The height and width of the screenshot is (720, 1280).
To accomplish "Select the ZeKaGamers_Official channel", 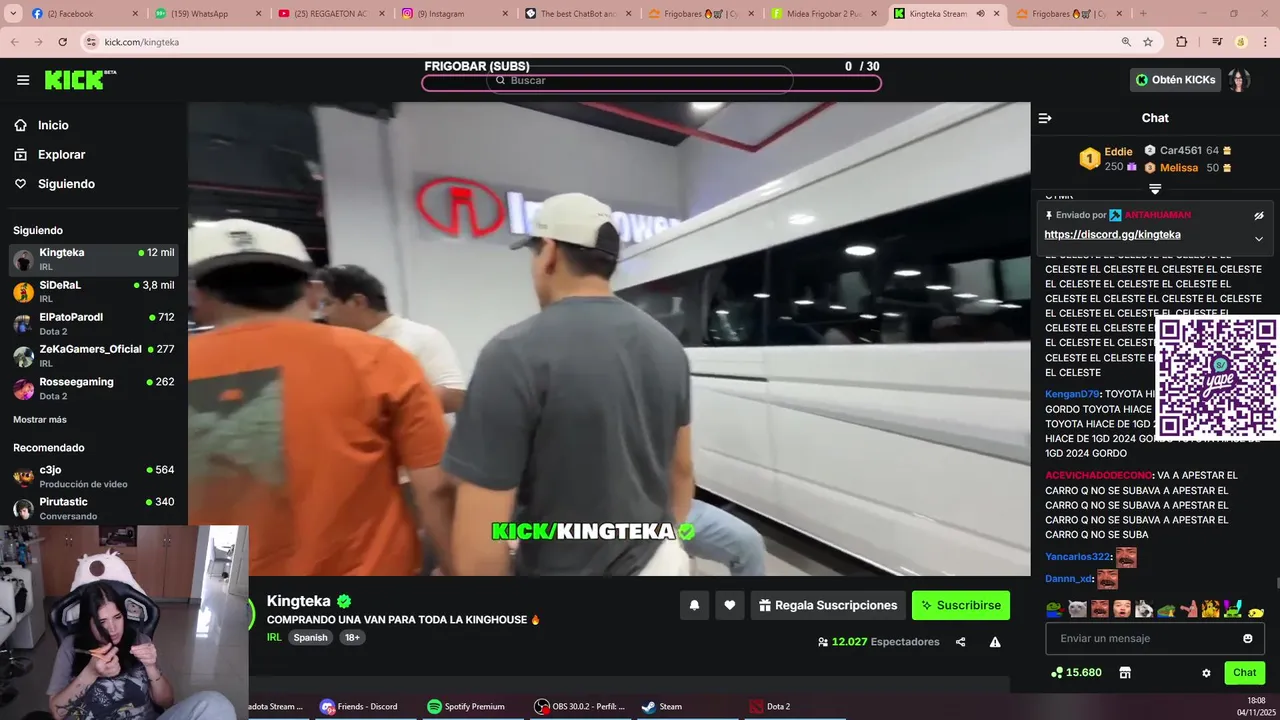I will point(94,356).
